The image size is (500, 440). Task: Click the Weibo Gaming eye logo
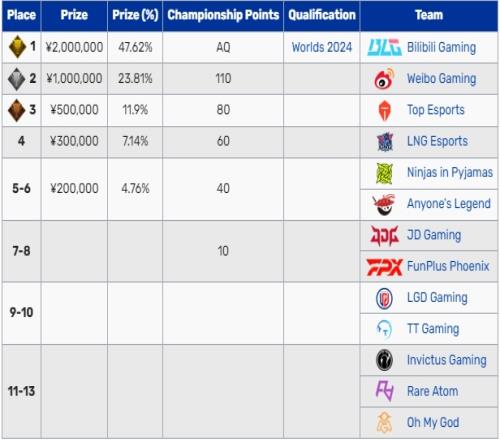(384, 79)
